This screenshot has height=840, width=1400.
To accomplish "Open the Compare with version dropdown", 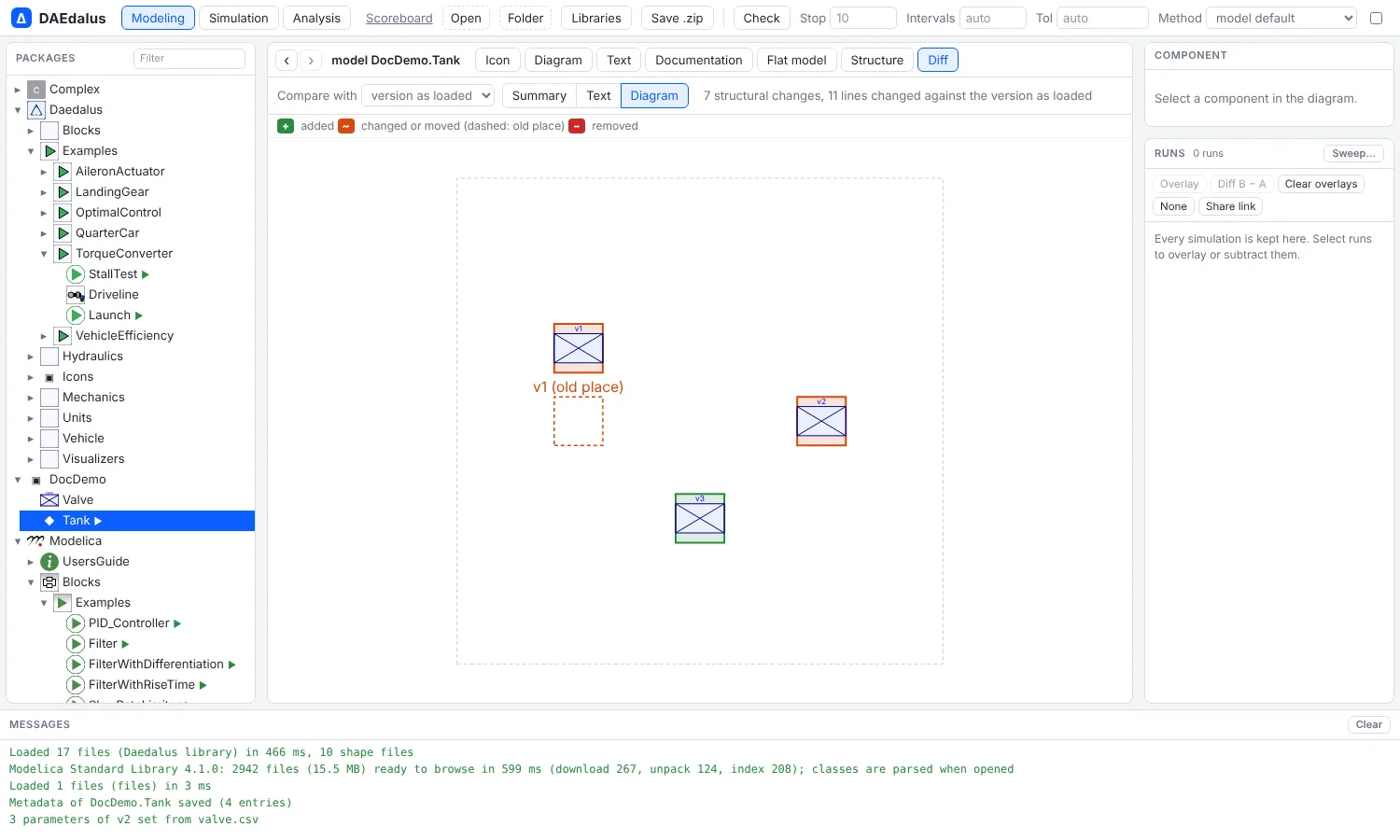I will (428, 95).
